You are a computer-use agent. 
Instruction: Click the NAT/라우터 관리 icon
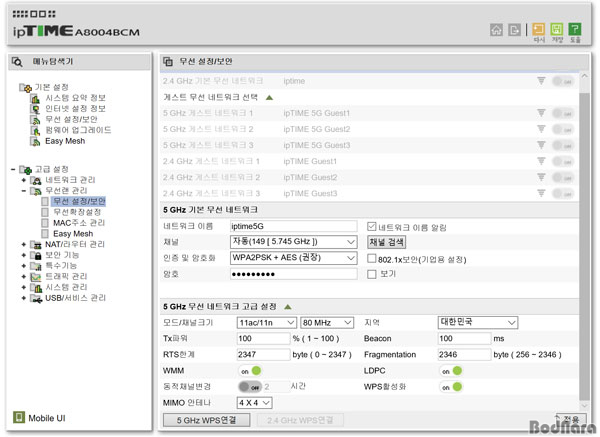pyautogui.click(x=36, y=244)
